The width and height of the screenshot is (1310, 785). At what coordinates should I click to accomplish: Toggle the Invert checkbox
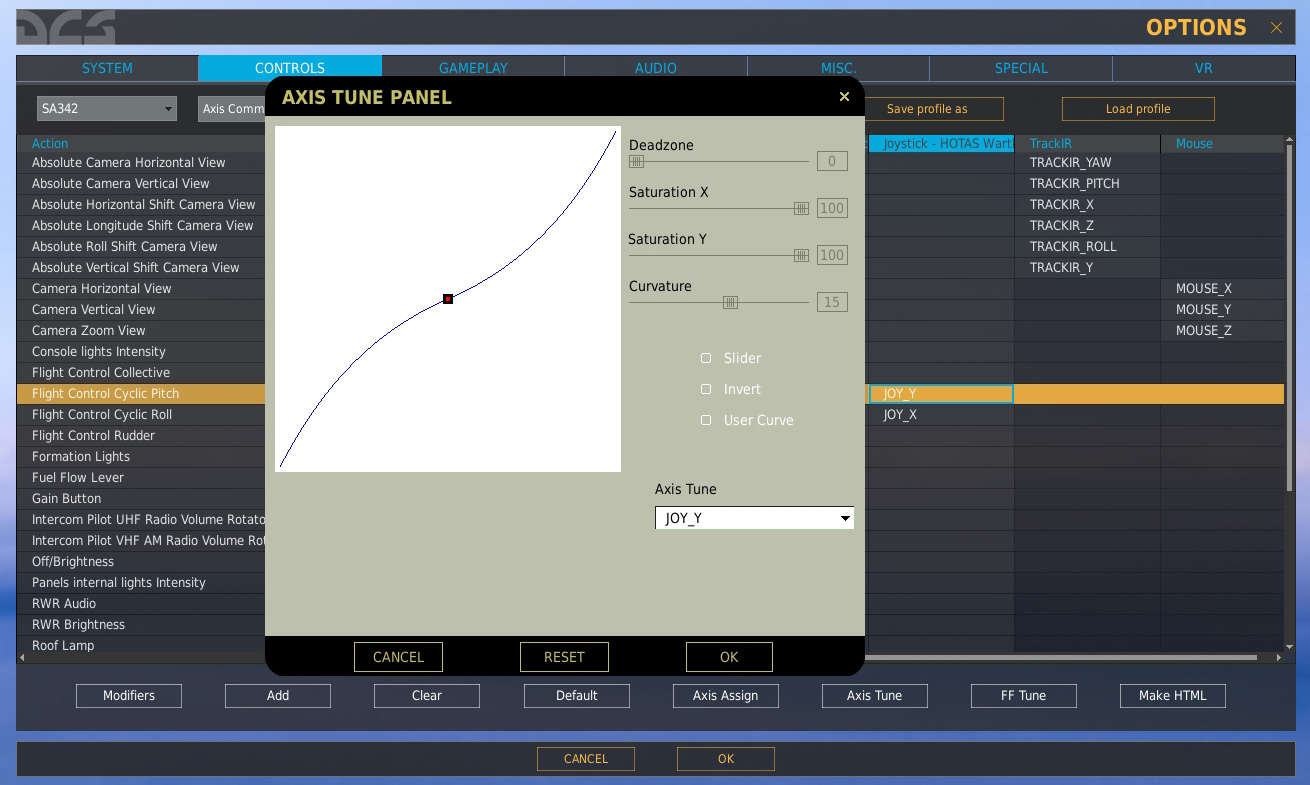click(706, 389)
